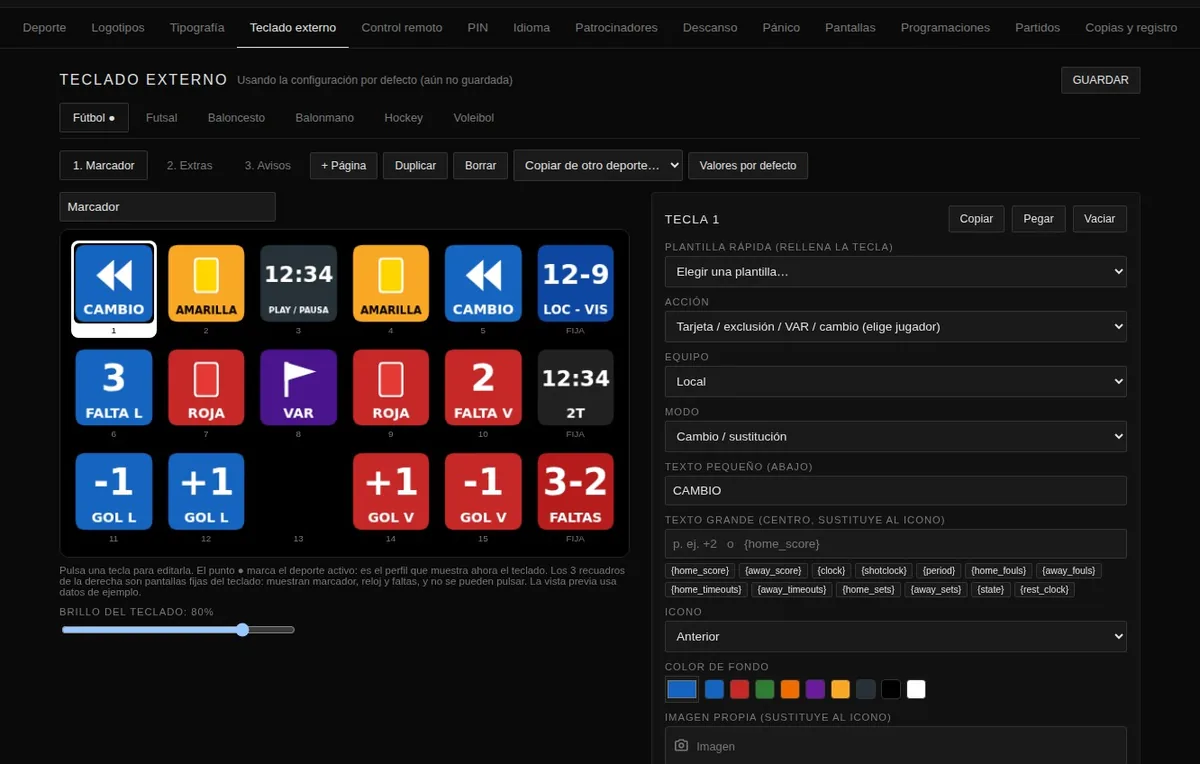Select the CAMBIO key numbered 5
The height and width of the screenshot is (764, 1200).
pos(483,284)
